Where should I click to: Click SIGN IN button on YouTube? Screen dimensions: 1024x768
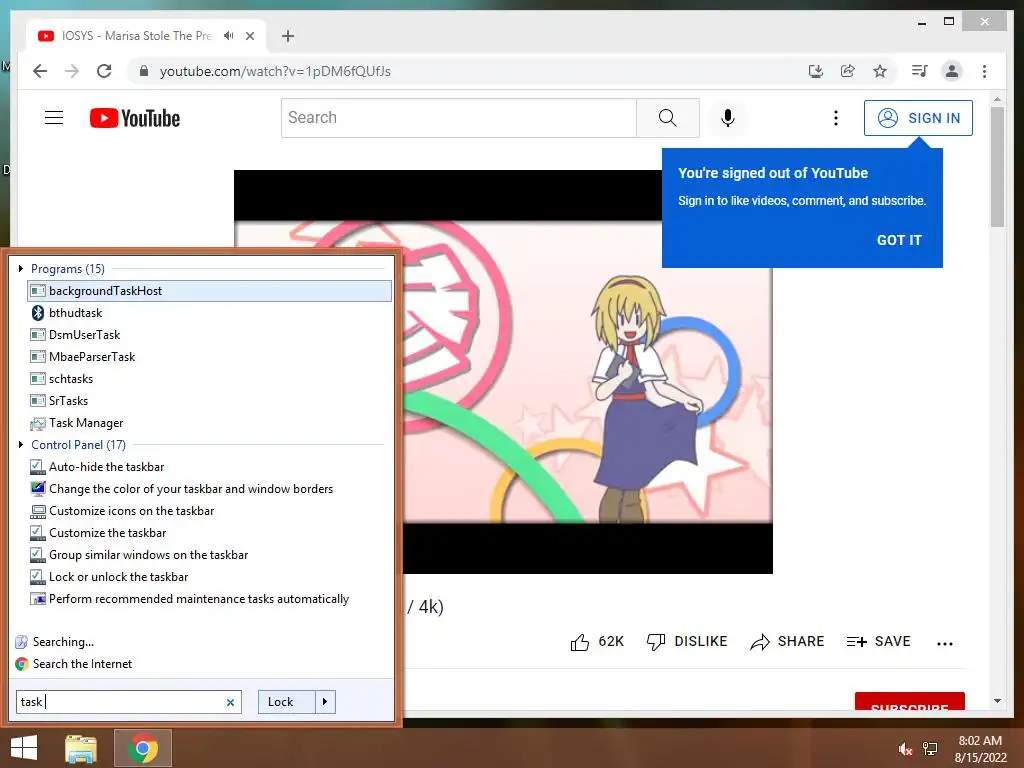pos(918,118)
